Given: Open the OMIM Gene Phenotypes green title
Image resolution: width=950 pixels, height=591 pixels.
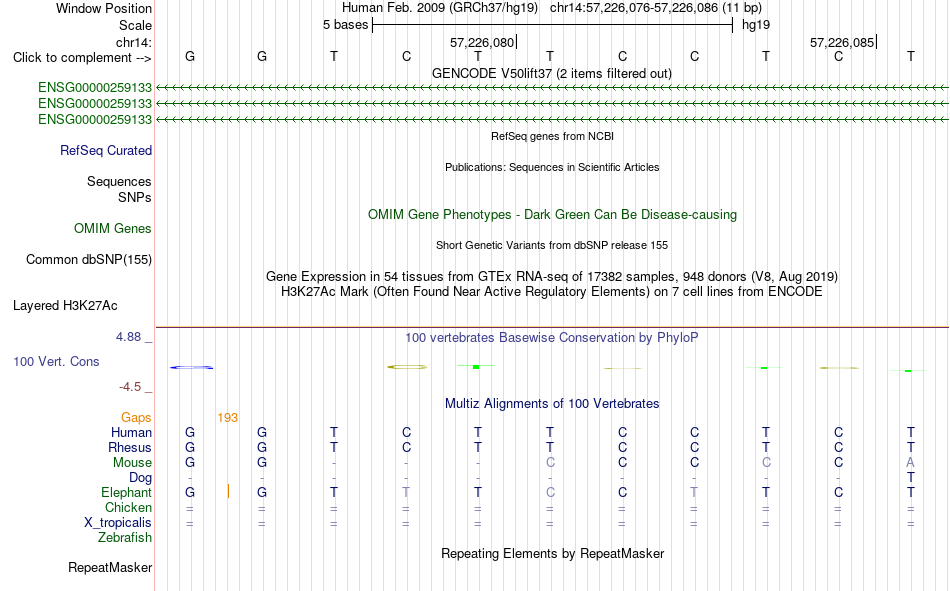Looking at the screenshot, I should click(553, 215).
